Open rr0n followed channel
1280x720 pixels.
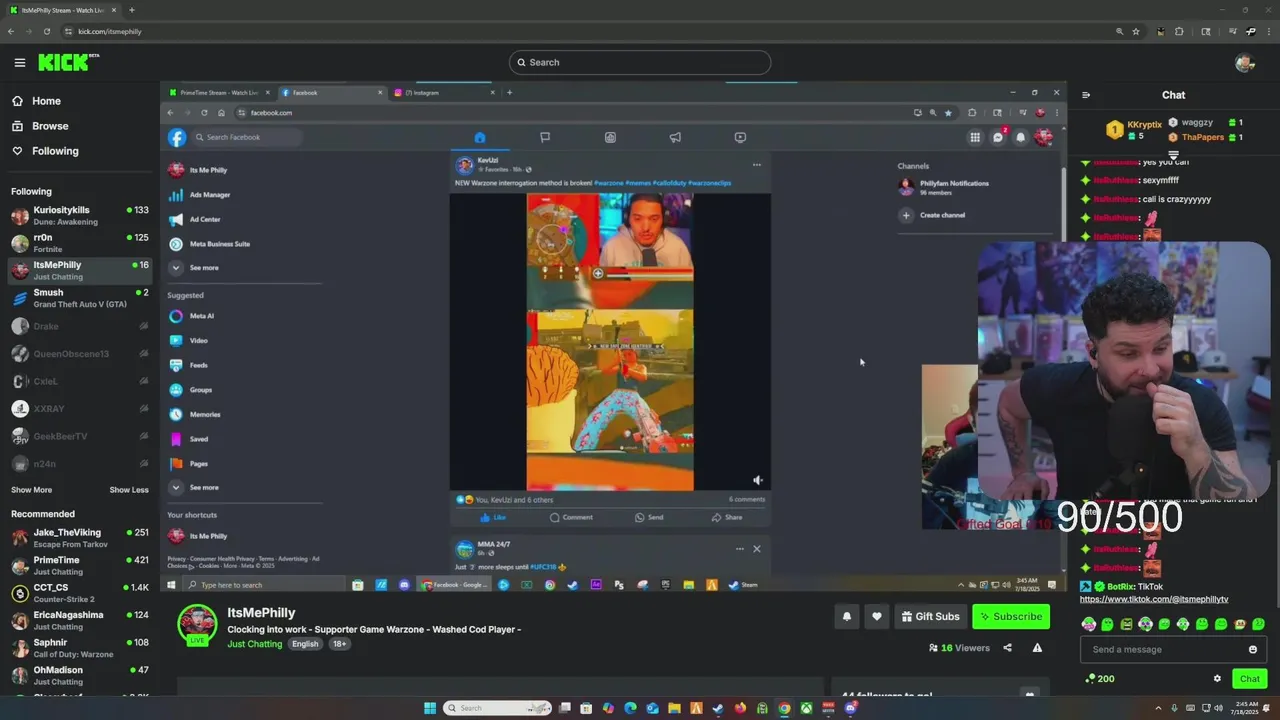[80, 243]
